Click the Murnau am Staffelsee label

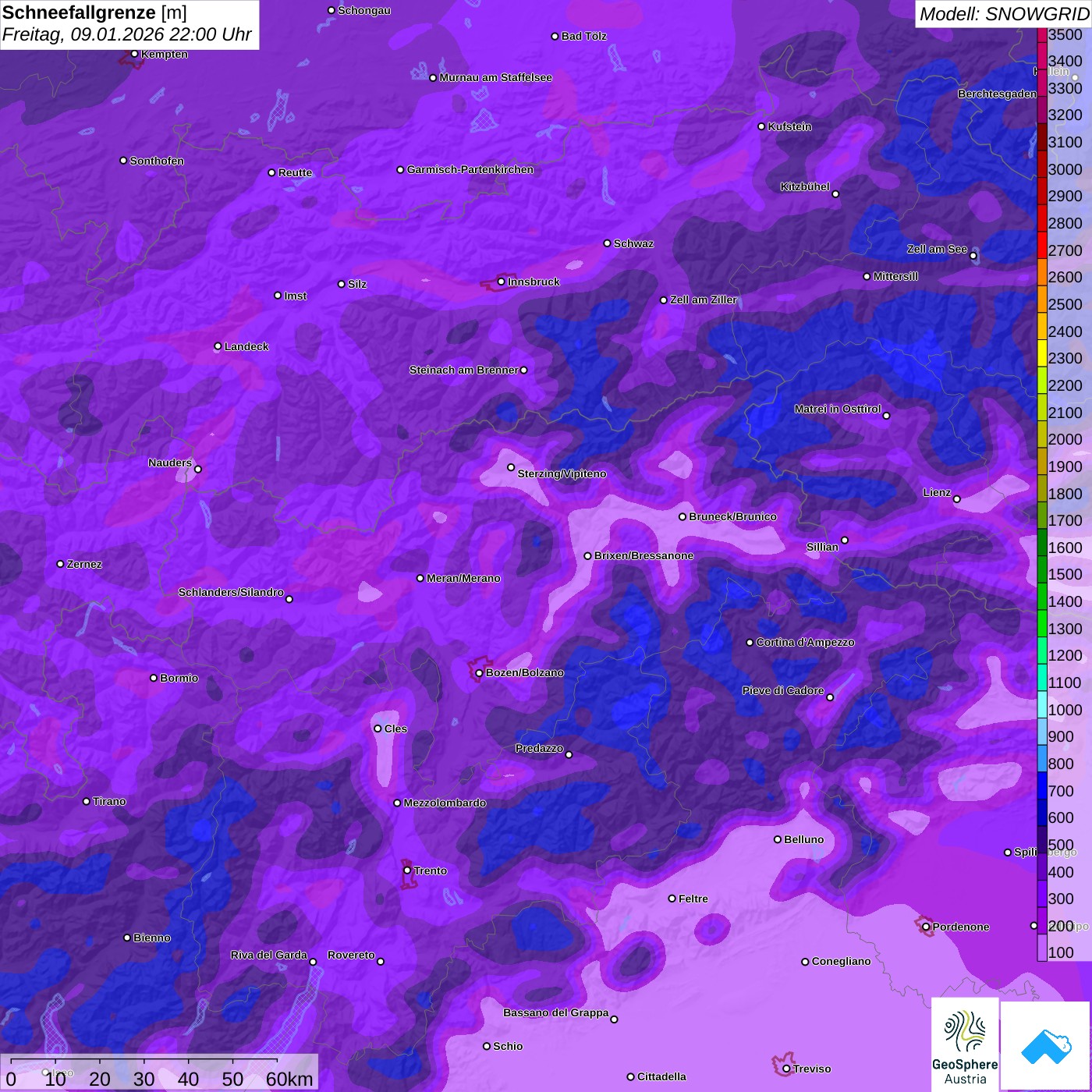495,77
